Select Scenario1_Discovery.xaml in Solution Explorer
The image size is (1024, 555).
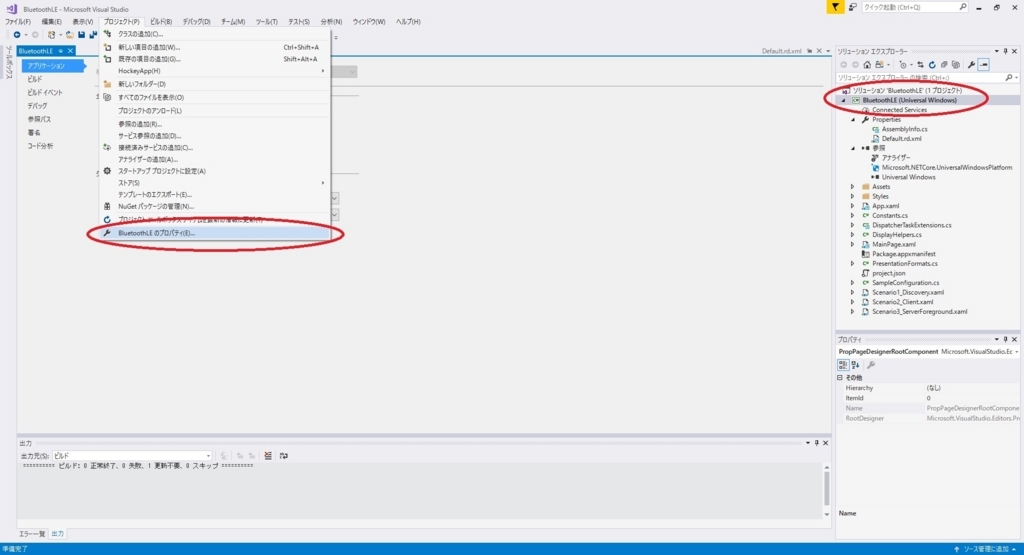(908, 293)
